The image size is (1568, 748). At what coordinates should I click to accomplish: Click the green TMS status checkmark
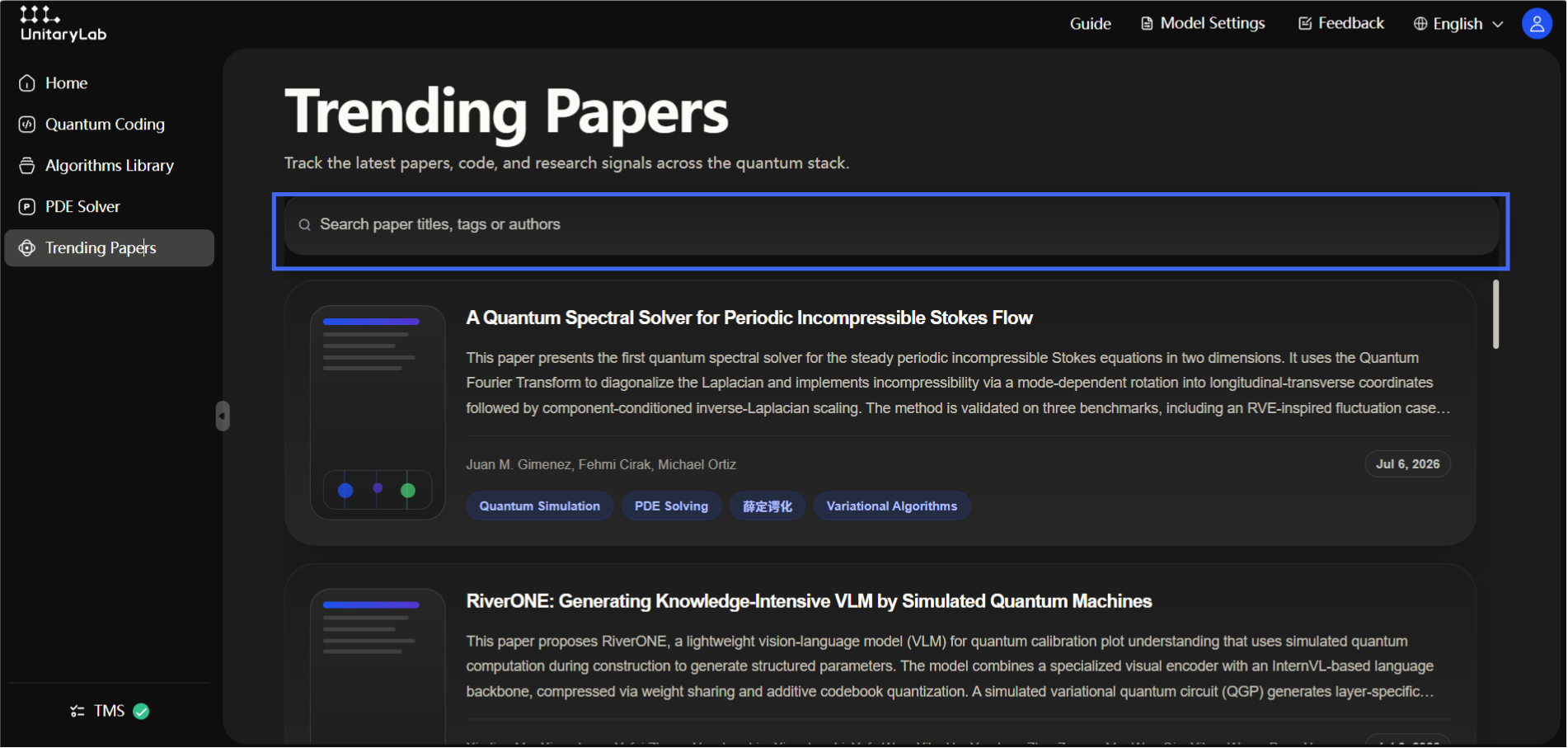pyautogui.click(x=141, y=711)
